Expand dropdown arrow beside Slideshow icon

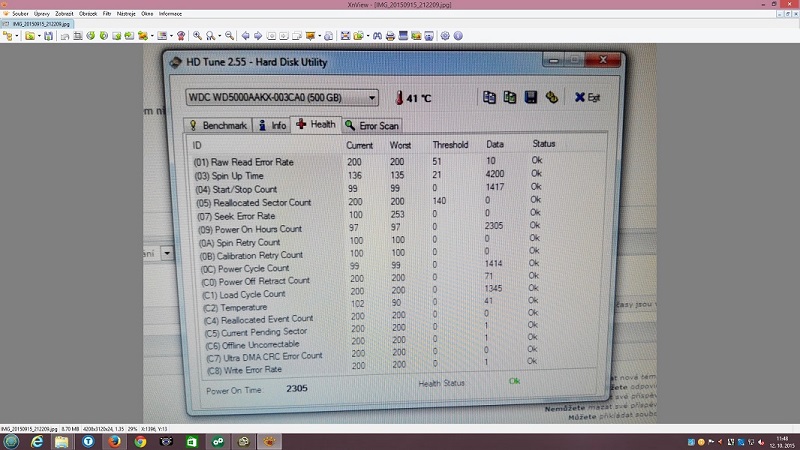(320, 36)
